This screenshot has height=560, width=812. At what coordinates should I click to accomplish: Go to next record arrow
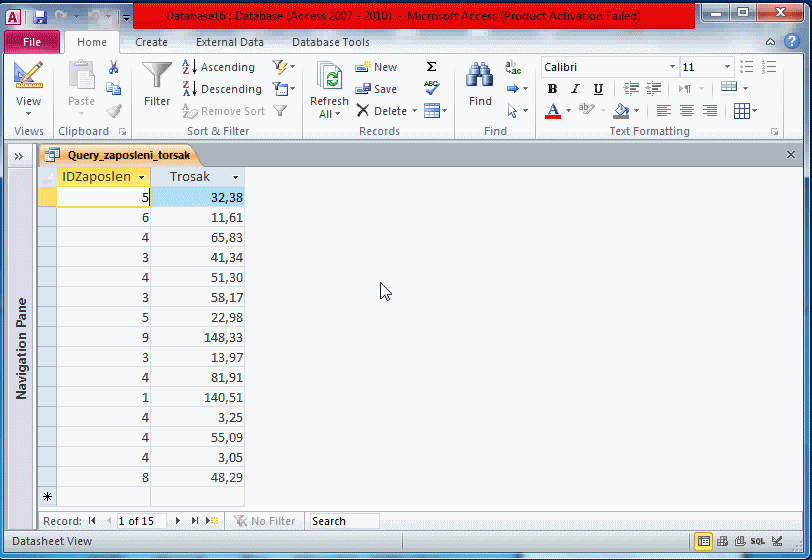(x=178, y=521)
